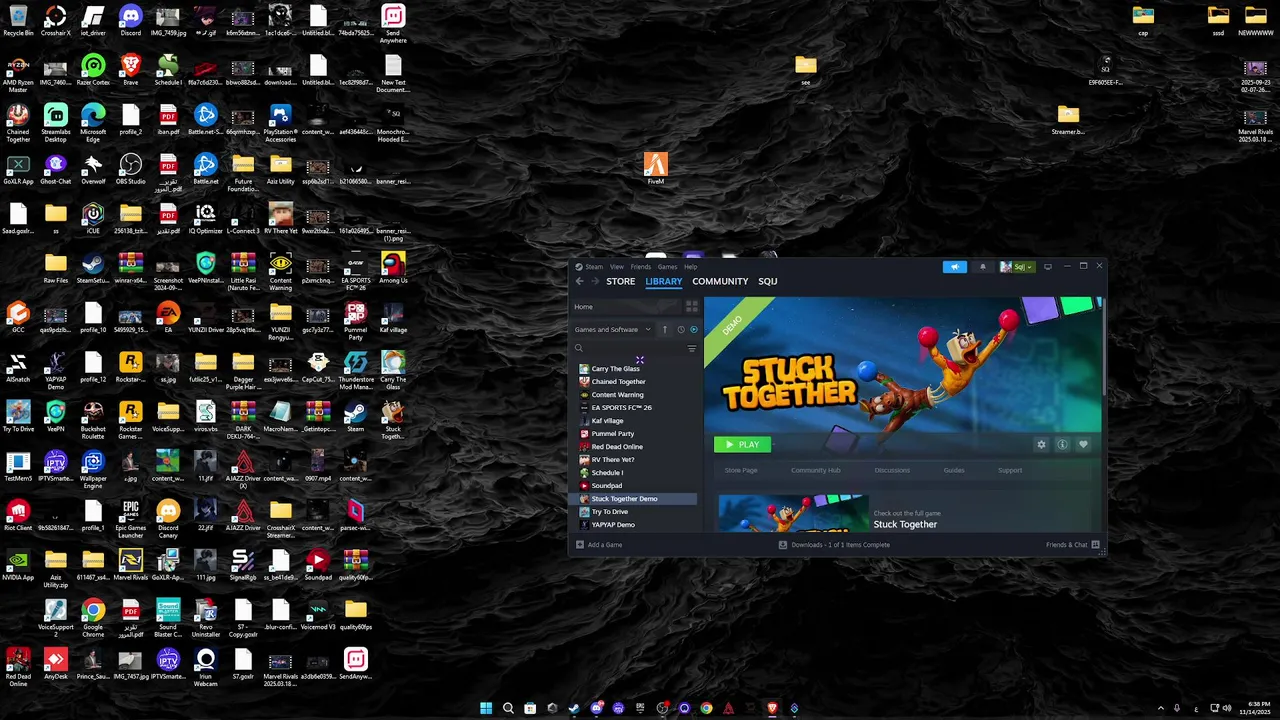The width and height of the screenshot is (1280, 720).
Task: Open the FiveM desktop icon
Action: coord(656,168)
